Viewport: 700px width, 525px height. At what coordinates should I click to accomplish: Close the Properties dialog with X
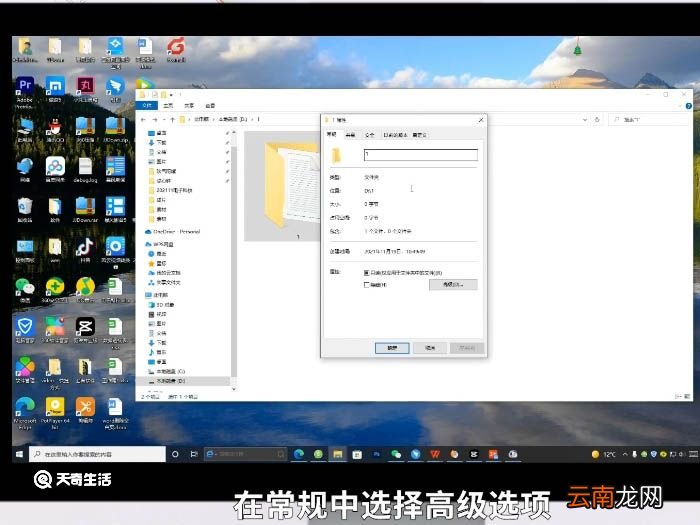pyautogui.click(x=481, y=120)
